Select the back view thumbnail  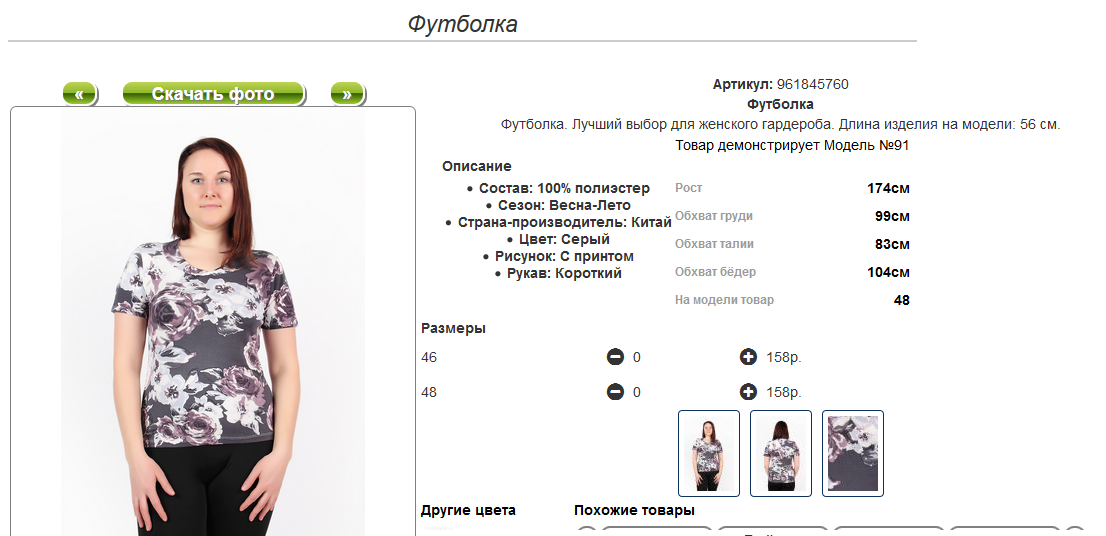pyautogui.click(x=781, y=453)
